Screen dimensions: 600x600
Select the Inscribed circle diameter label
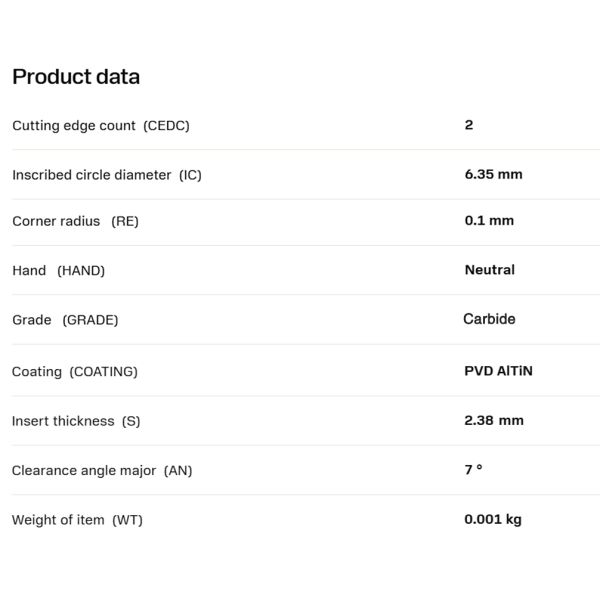pyautogui.click(x=91, y=175)
